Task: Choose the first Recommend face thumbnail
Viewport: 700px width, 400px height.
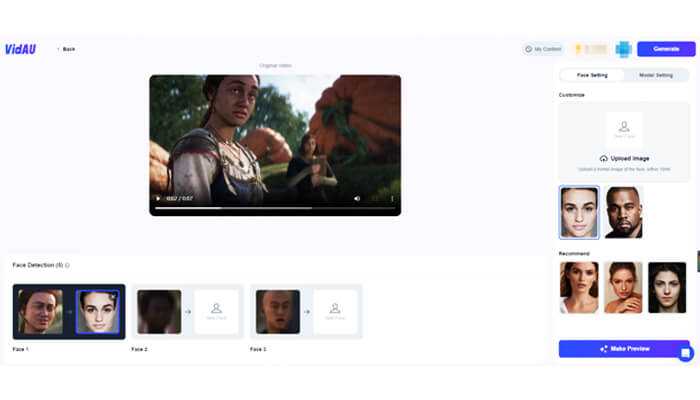Action: (579, 287)
